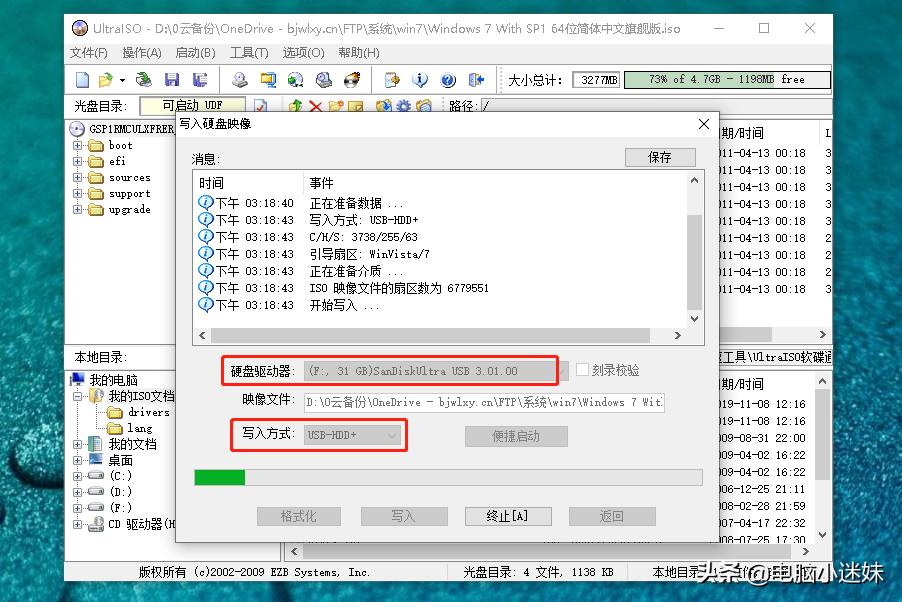Expand the sources folder in the tree
The height and width of the screenshot is (602, 902).
[76, 178]
